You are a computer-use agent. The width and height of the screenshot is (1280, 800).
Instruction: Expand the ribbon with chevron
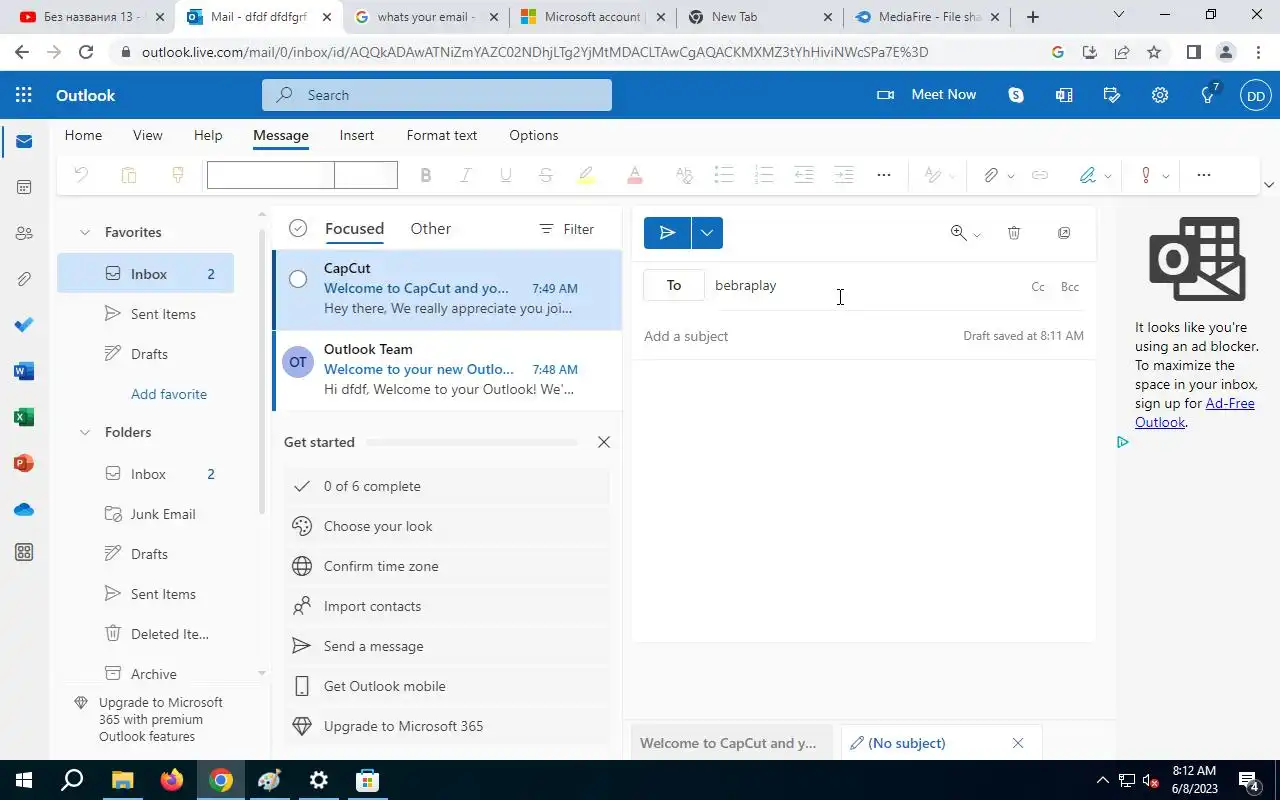point(1269,185)
